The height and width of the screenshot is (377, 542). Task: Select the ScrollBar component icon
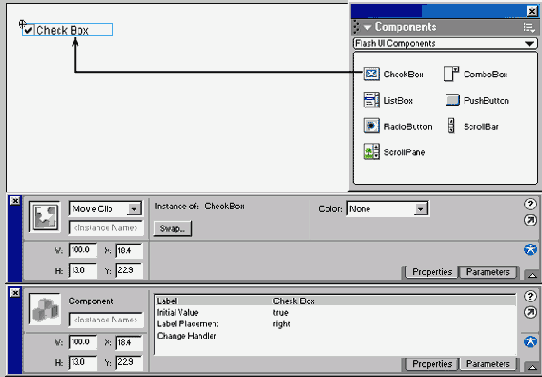click(x=451, y=126)
